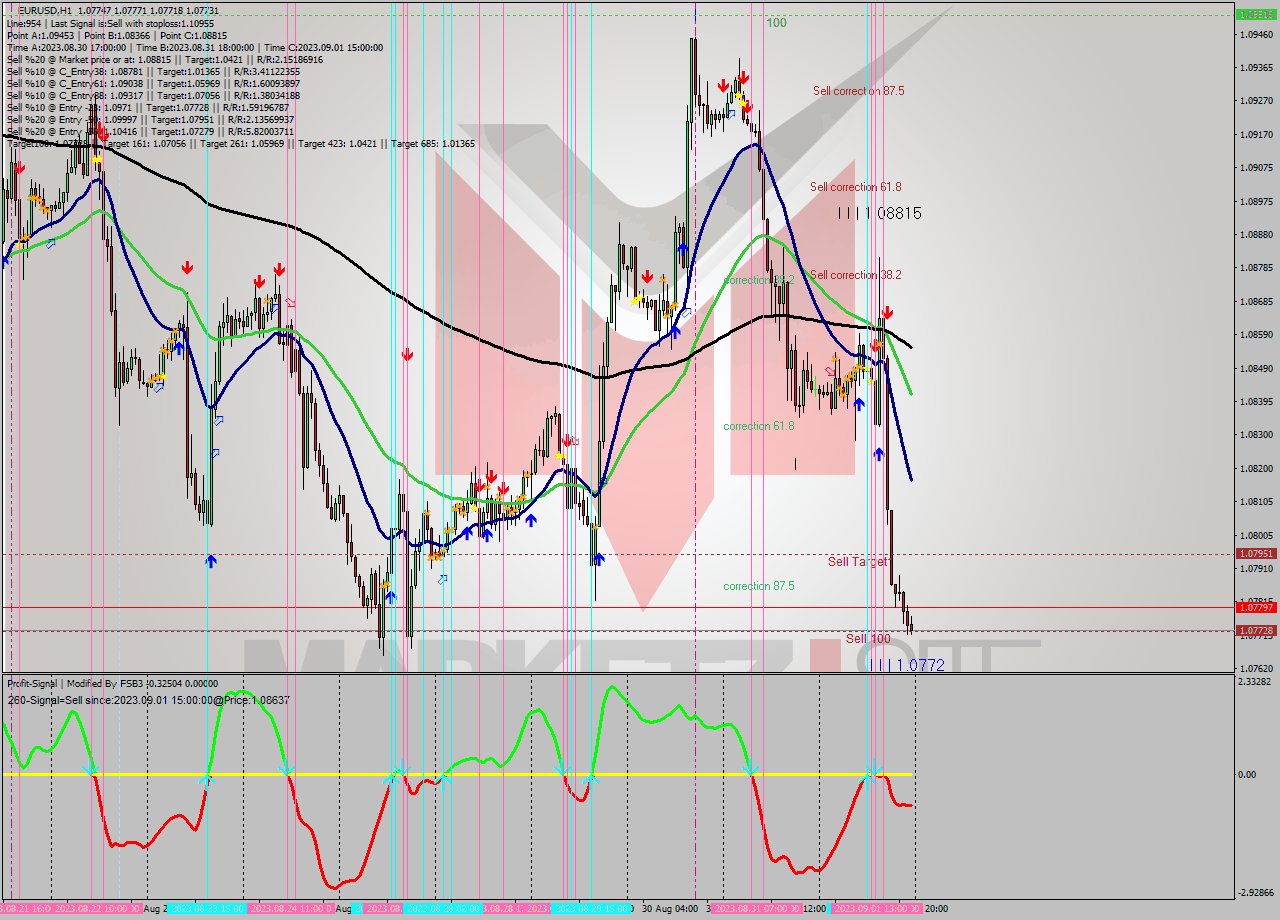The height and width of the screenshot is (920, 1280).
Task: Click the 2023.08.24 11:00 time label
Action: (287, 909)
